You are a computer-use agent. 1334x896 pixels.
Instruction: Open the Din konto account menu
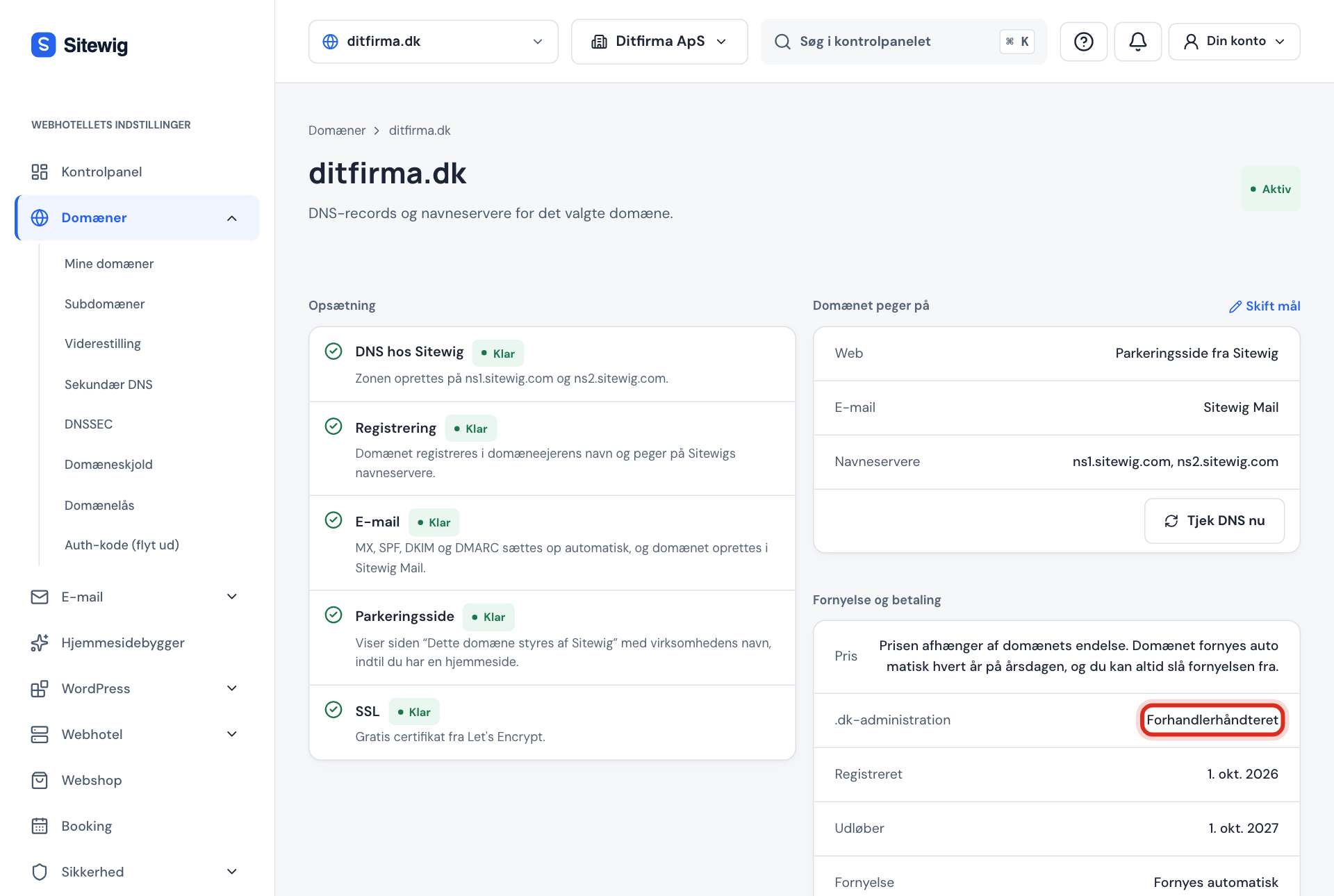click(x=1234, y=42)
